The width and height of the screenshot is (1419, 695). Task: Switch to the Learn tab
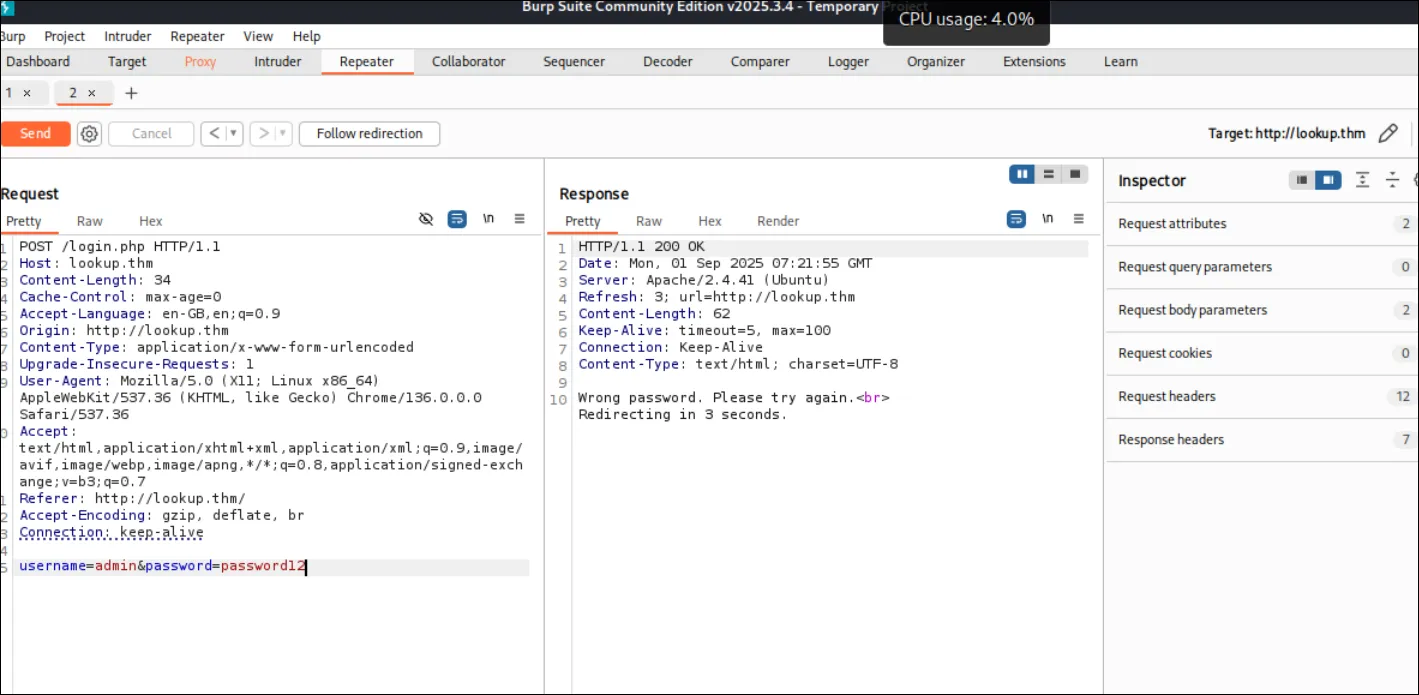click(x=1121, y=61)
